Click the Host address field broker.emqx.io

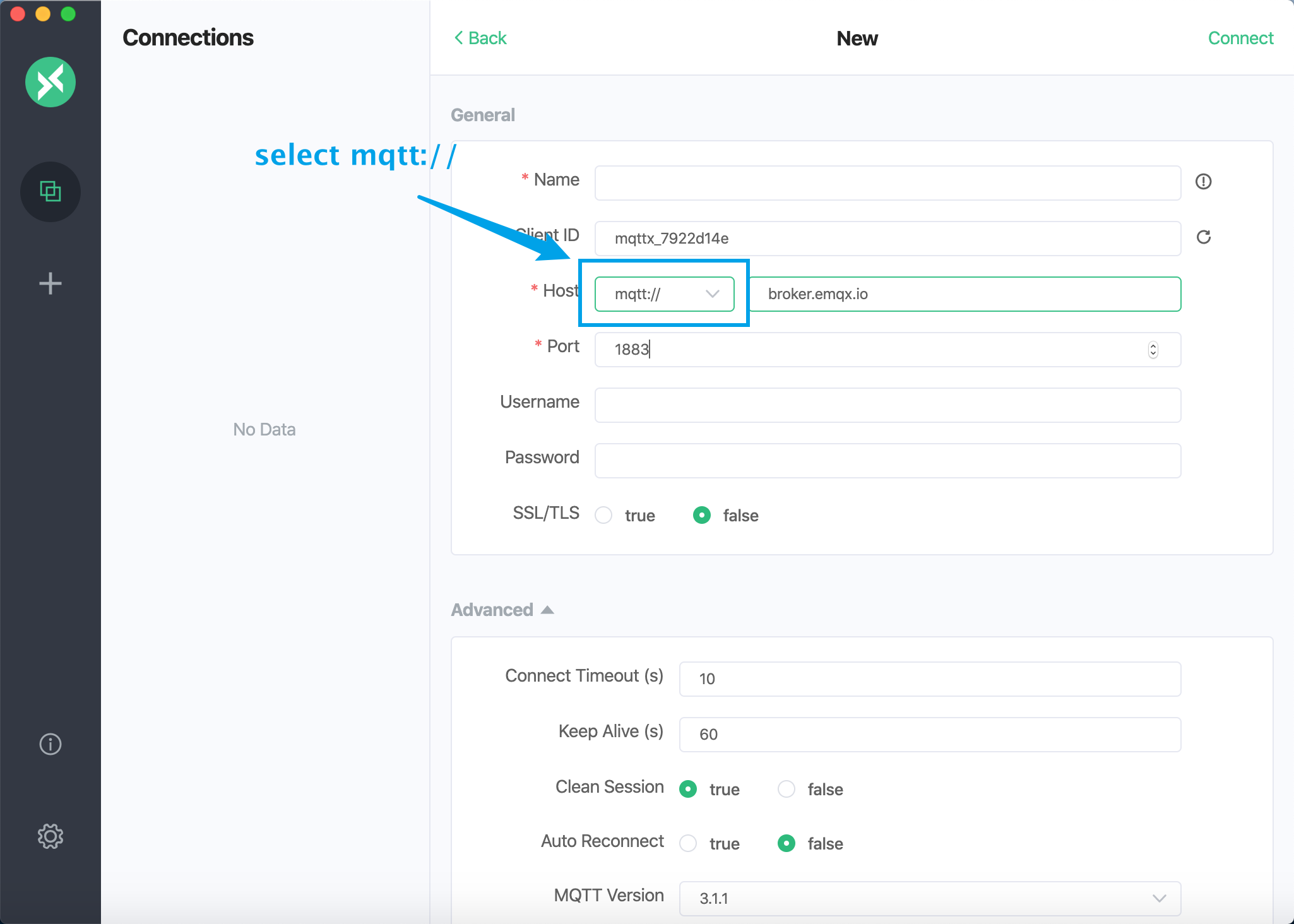click(x=965, y=294)
